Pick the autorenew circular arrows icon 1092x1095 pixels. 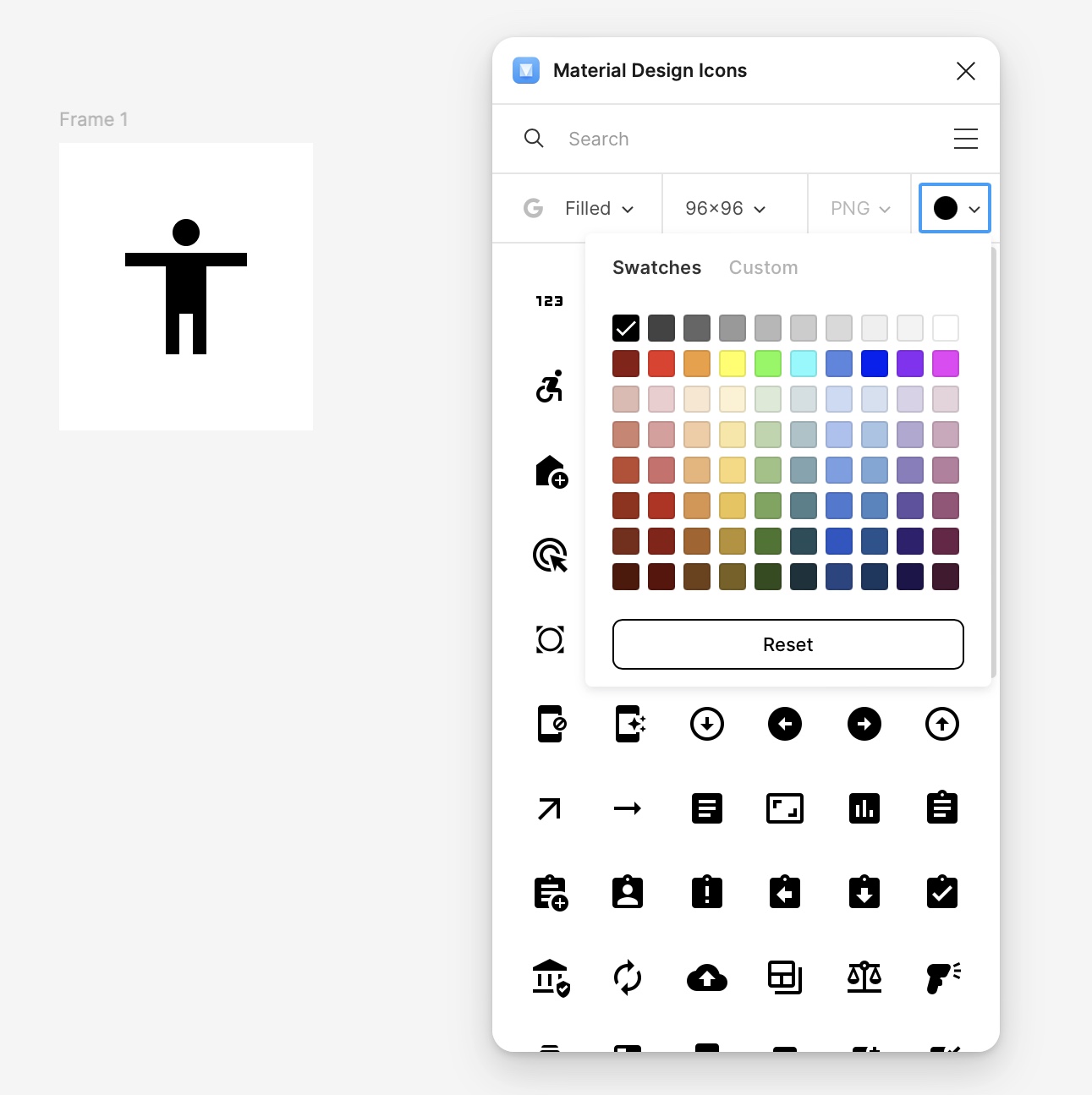(x=628, y=978)
